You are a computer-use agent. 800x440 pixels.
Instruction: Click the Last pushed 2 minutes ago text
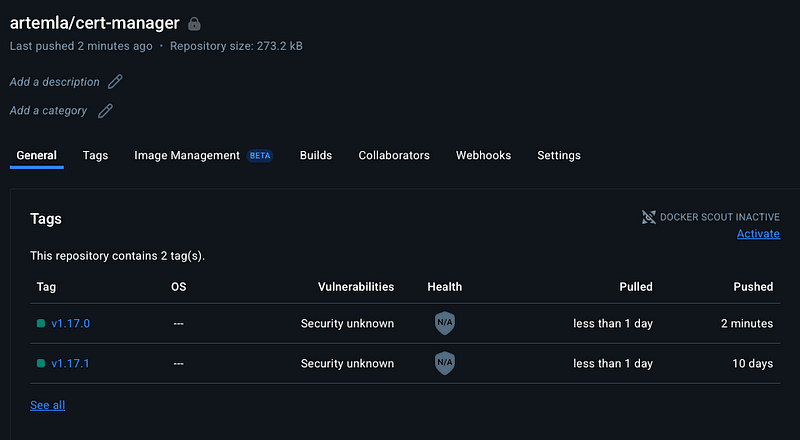81,46
